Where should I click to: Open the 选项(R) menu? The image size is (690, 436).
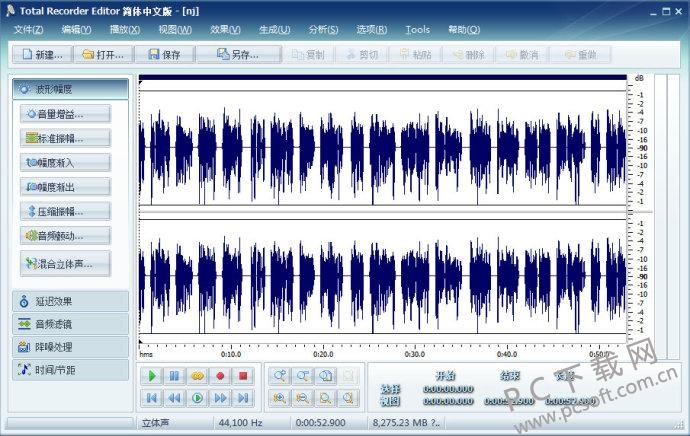coord(372,29)
